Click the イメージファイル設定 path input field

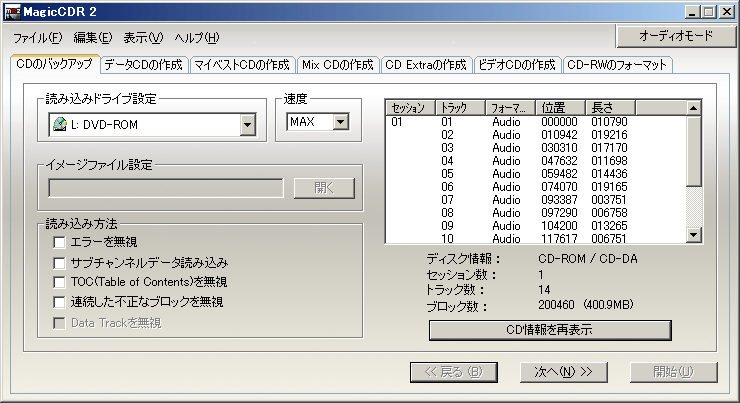[x=166, y=188]
